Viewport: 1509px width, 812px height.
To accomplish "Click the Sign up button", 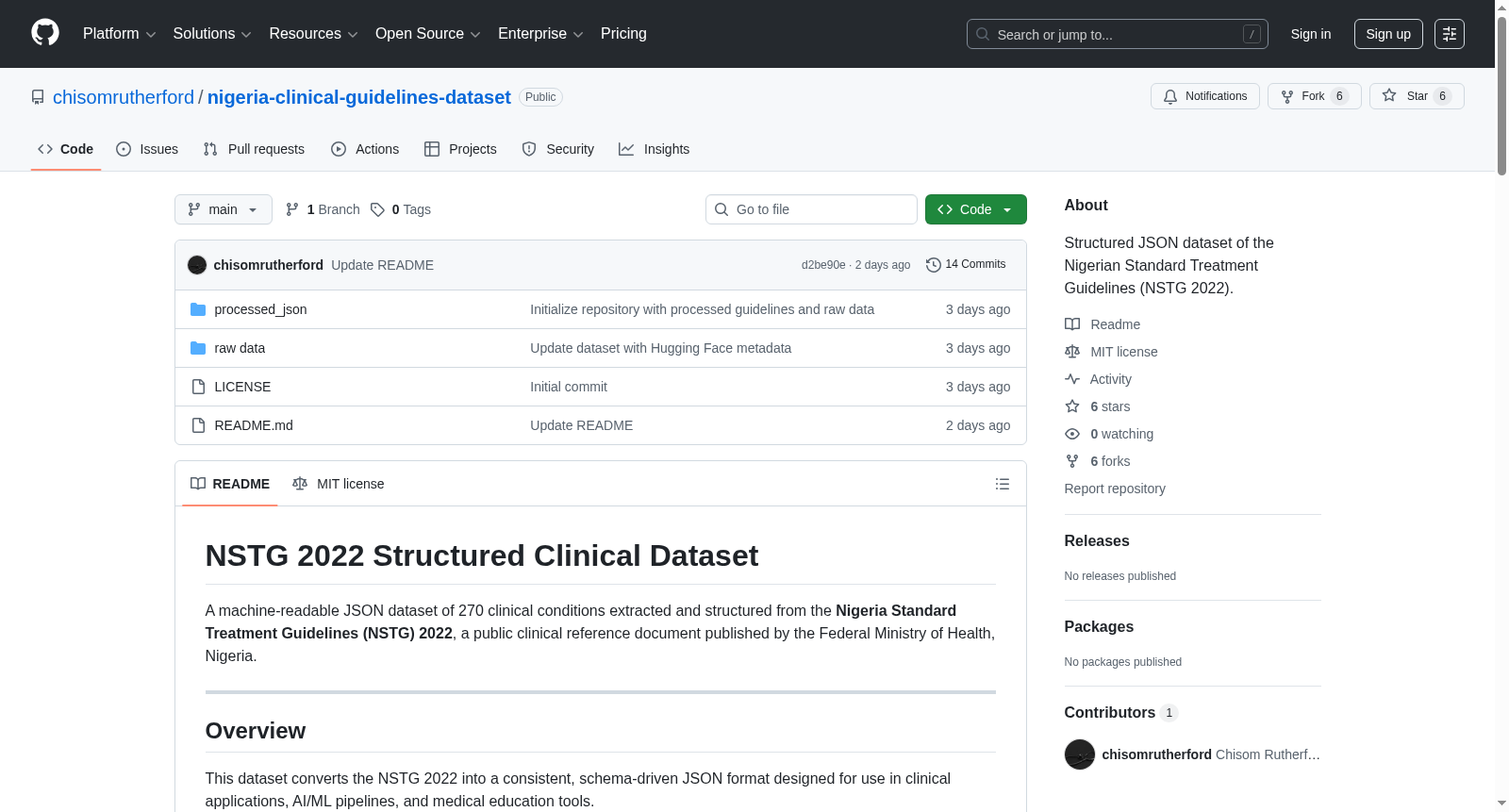I will 1388,34.
